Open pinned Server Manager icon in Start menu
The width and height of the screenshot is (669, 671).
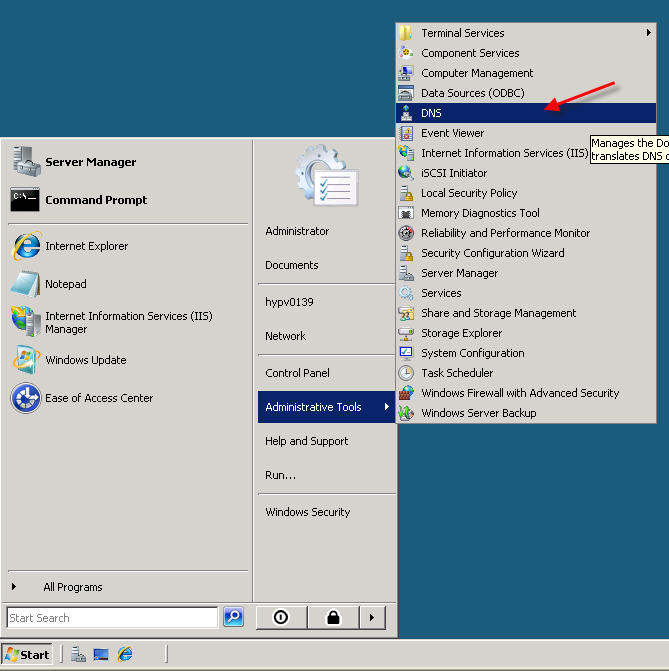(x=27, y=161)
